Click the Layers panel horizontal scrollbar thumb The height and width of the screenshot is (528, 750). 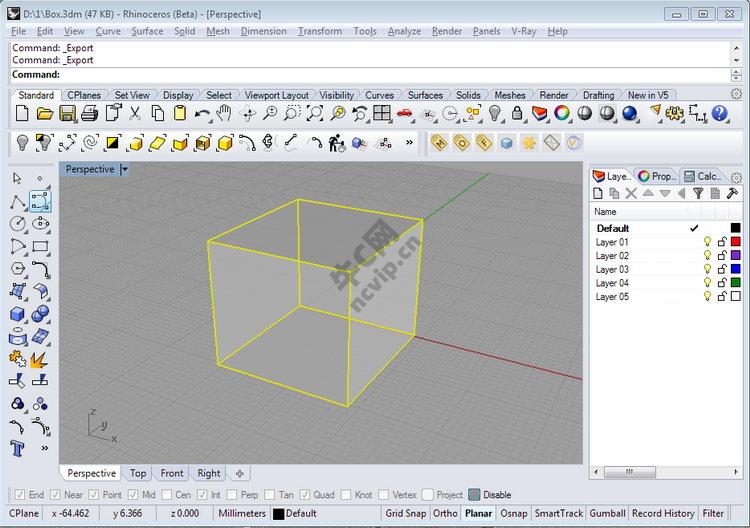(x=629, y=472)
